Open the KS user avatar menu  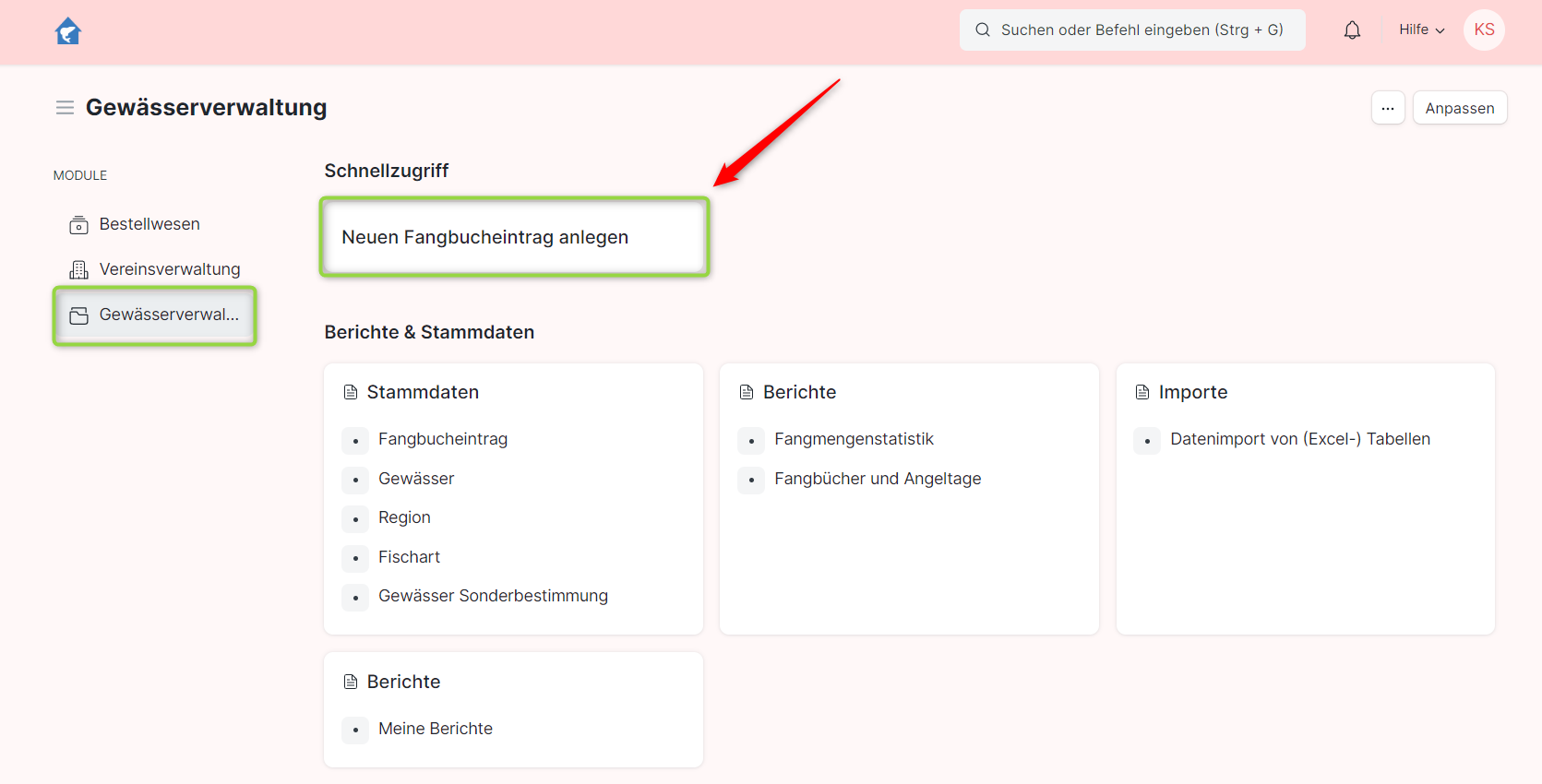pos(1484,30)
